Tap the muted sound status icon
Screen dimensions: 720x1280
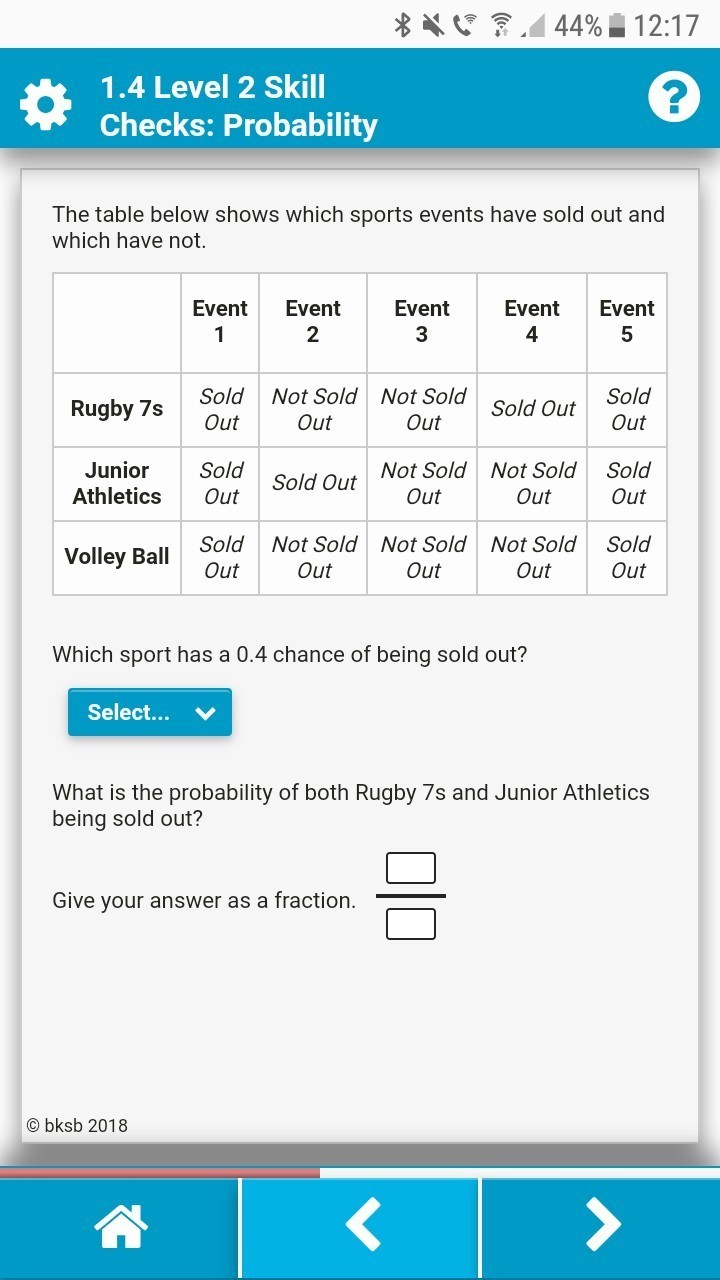[x=433, y=25]
